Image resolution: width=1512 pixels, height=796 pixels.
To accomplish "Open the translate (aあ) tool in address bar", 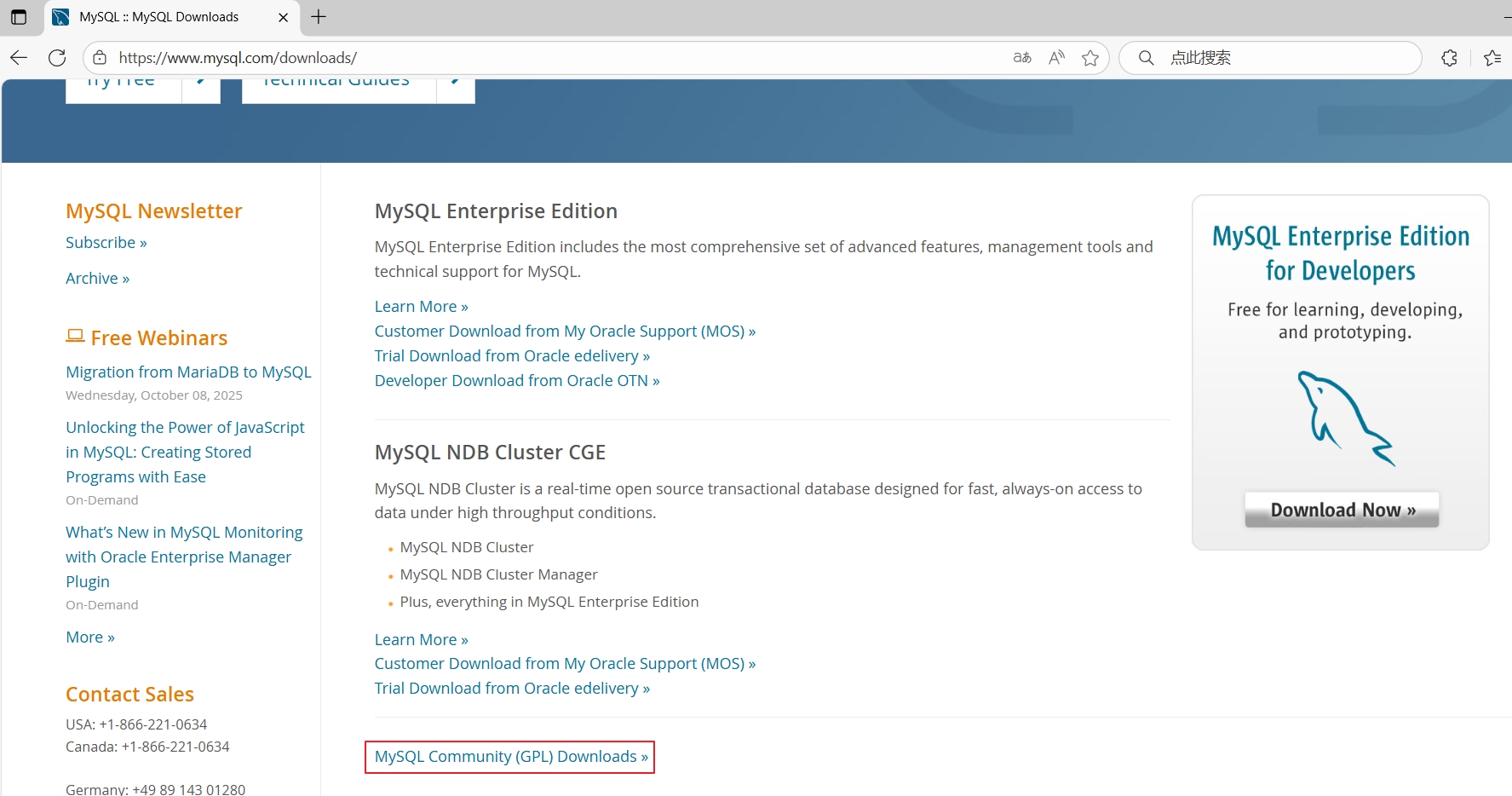I will pyautogui.click(x=1020, y=57).
